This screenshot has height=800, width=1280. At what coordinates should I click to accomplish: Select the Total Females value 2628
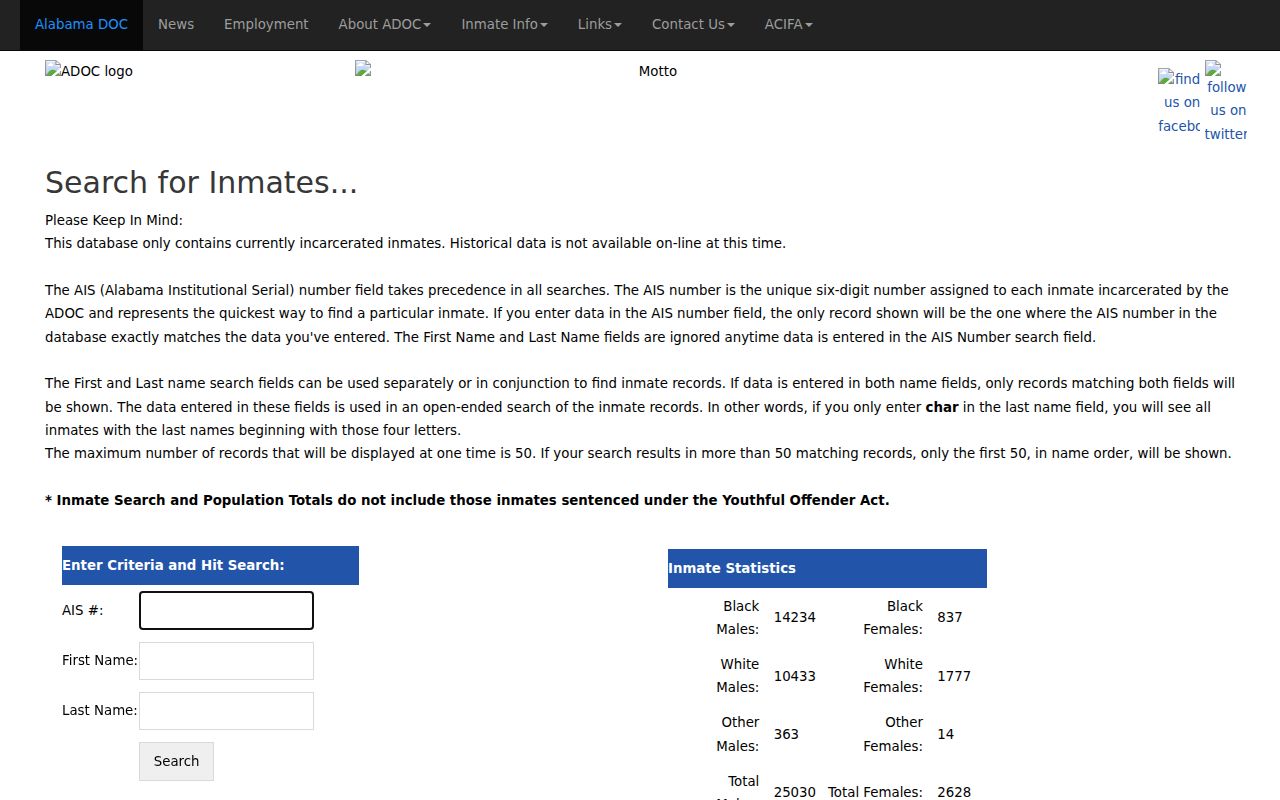coord(954,792)
